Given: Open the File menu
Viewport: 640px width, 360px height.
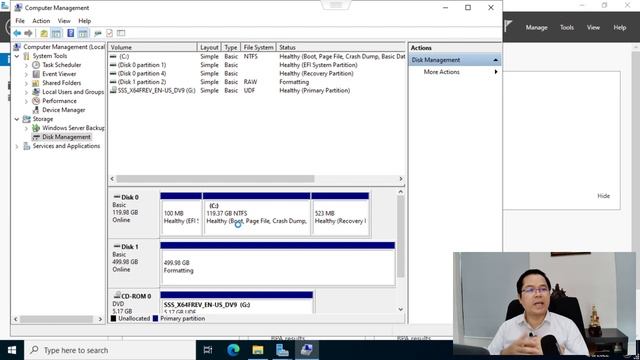Looking at the screenshot, I should [20, 21].
